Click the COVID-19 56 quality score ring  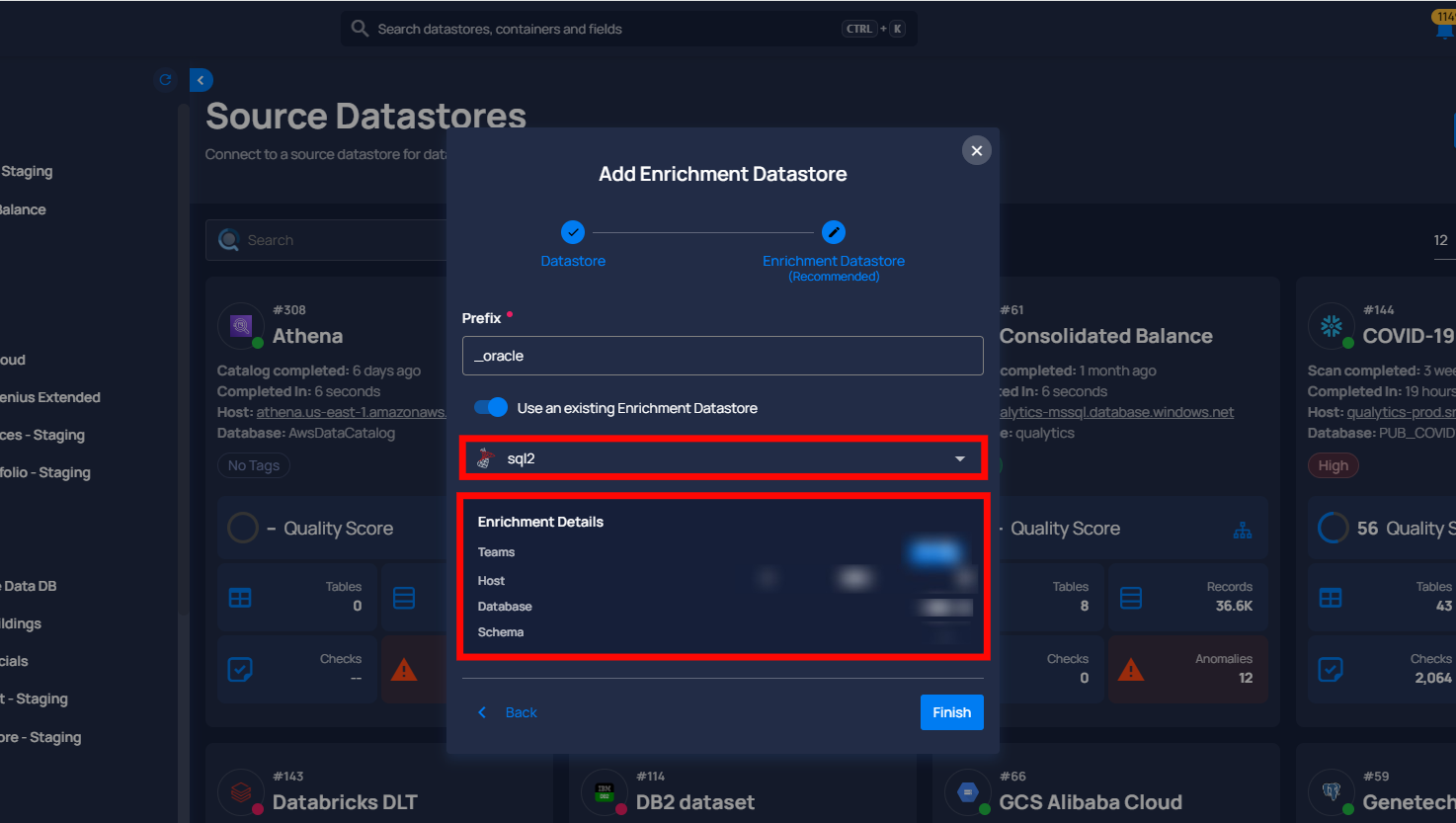(x=1333, y=528)
